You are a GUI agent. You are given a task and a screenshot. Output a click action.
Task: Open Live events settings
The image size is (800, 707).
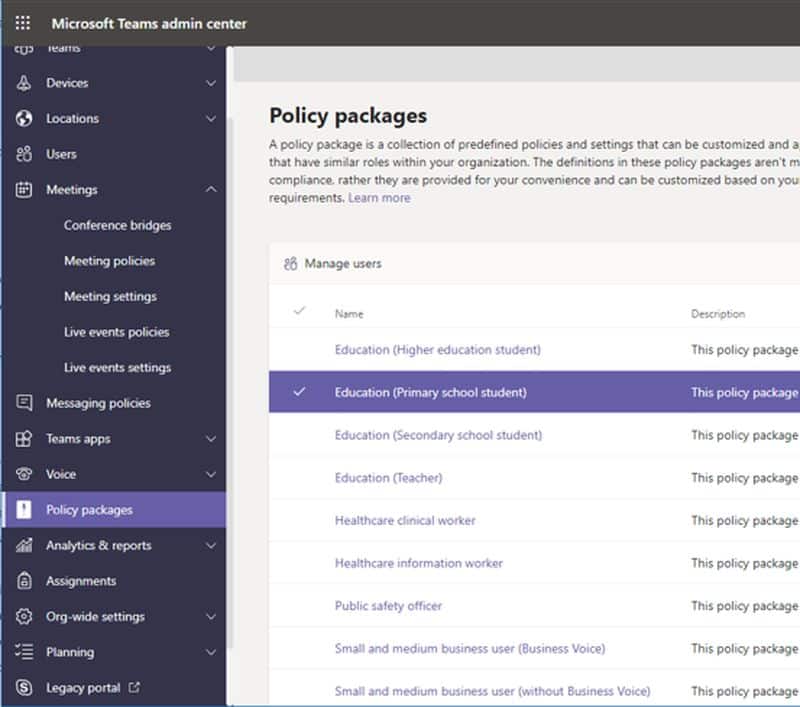tap(117, 367)
